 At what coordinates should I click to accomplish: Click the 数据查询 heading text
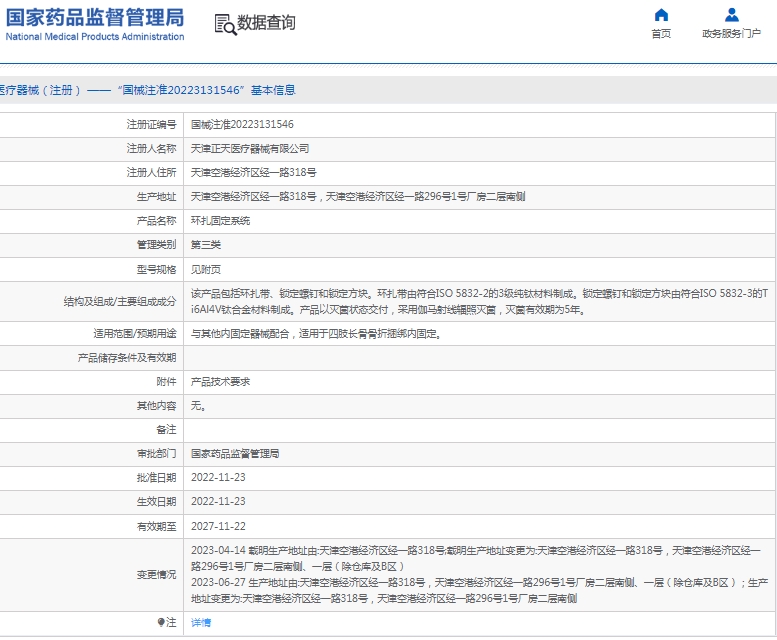266,23
